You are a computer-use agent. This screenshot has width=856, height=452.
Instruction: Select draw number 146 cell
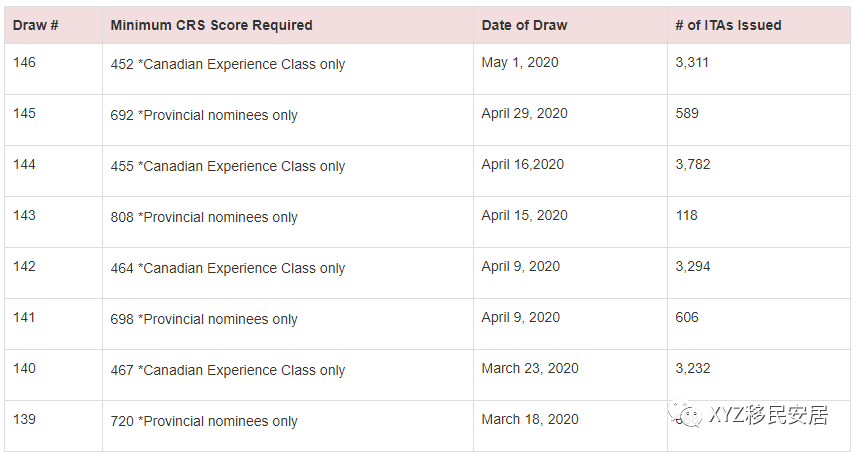pyautogui.click(x=24, y=62)
